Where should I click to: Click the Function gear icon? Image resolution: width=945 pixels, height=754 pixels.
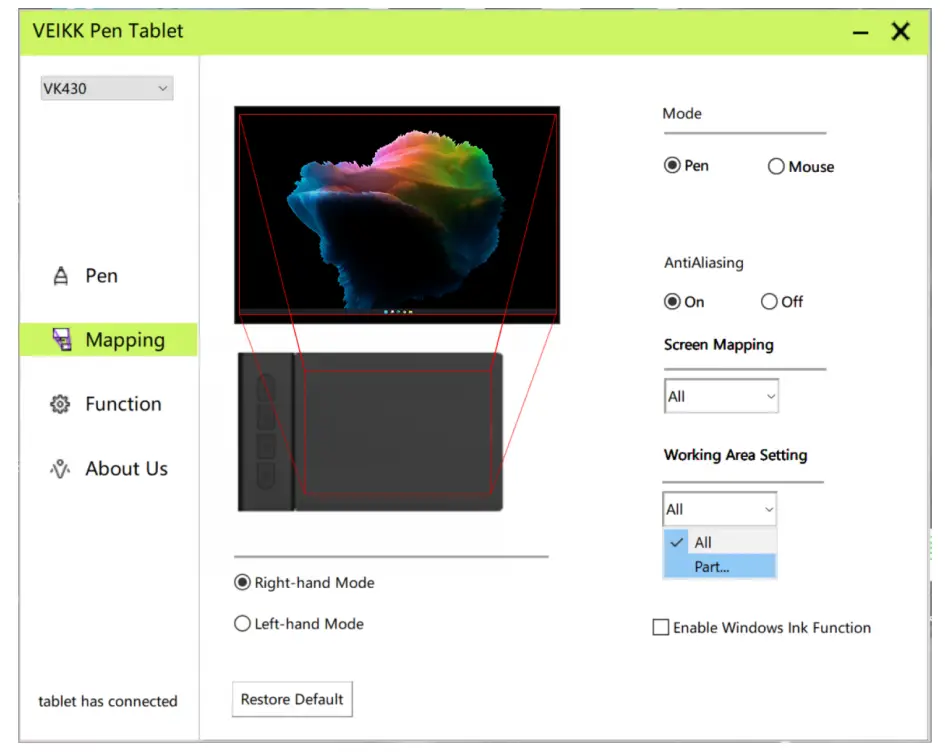tap(60, 404)
